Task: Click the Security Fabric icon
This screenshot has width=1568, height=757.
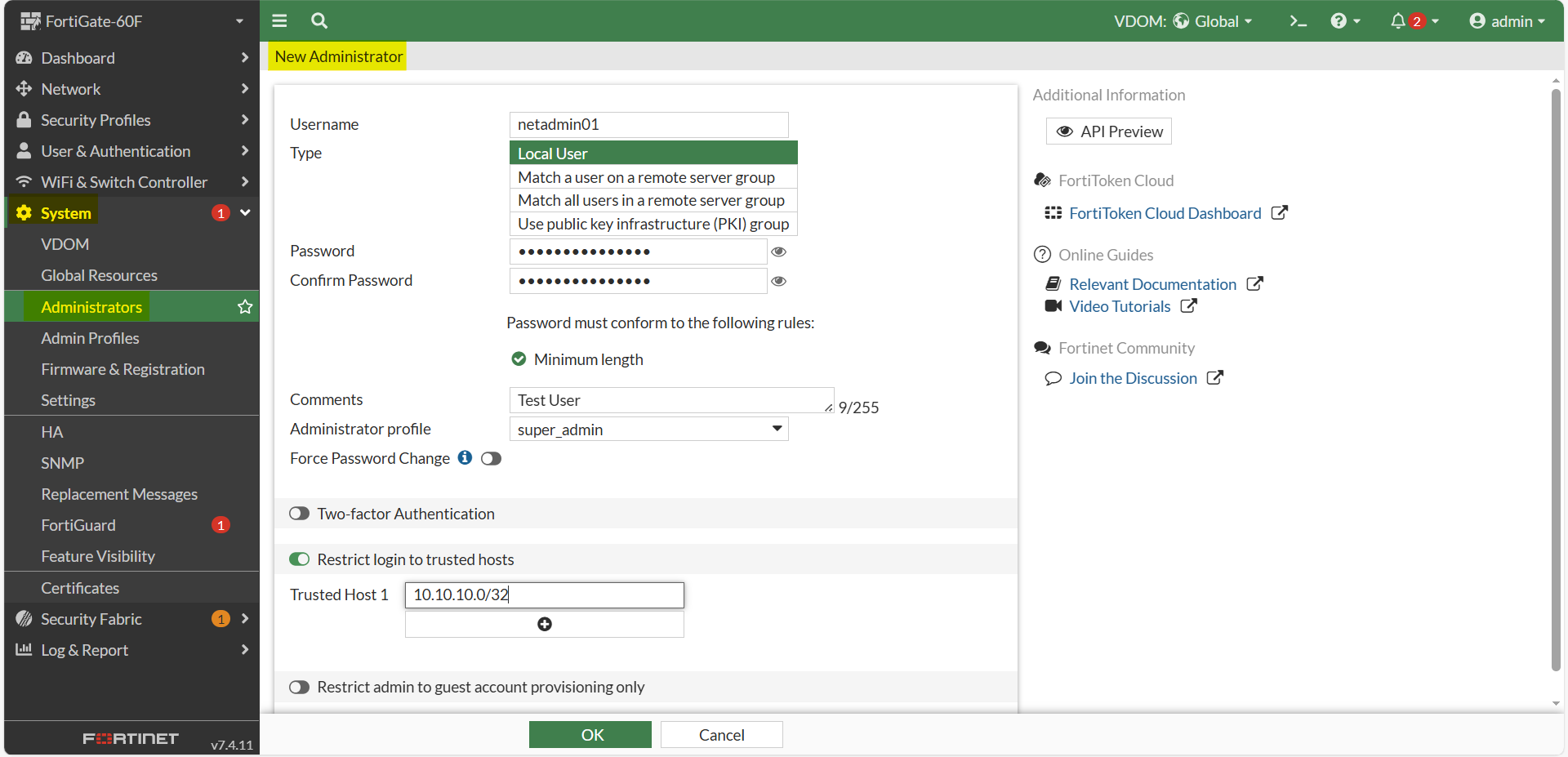Action: pyautogui.click(x=24, y=619)
